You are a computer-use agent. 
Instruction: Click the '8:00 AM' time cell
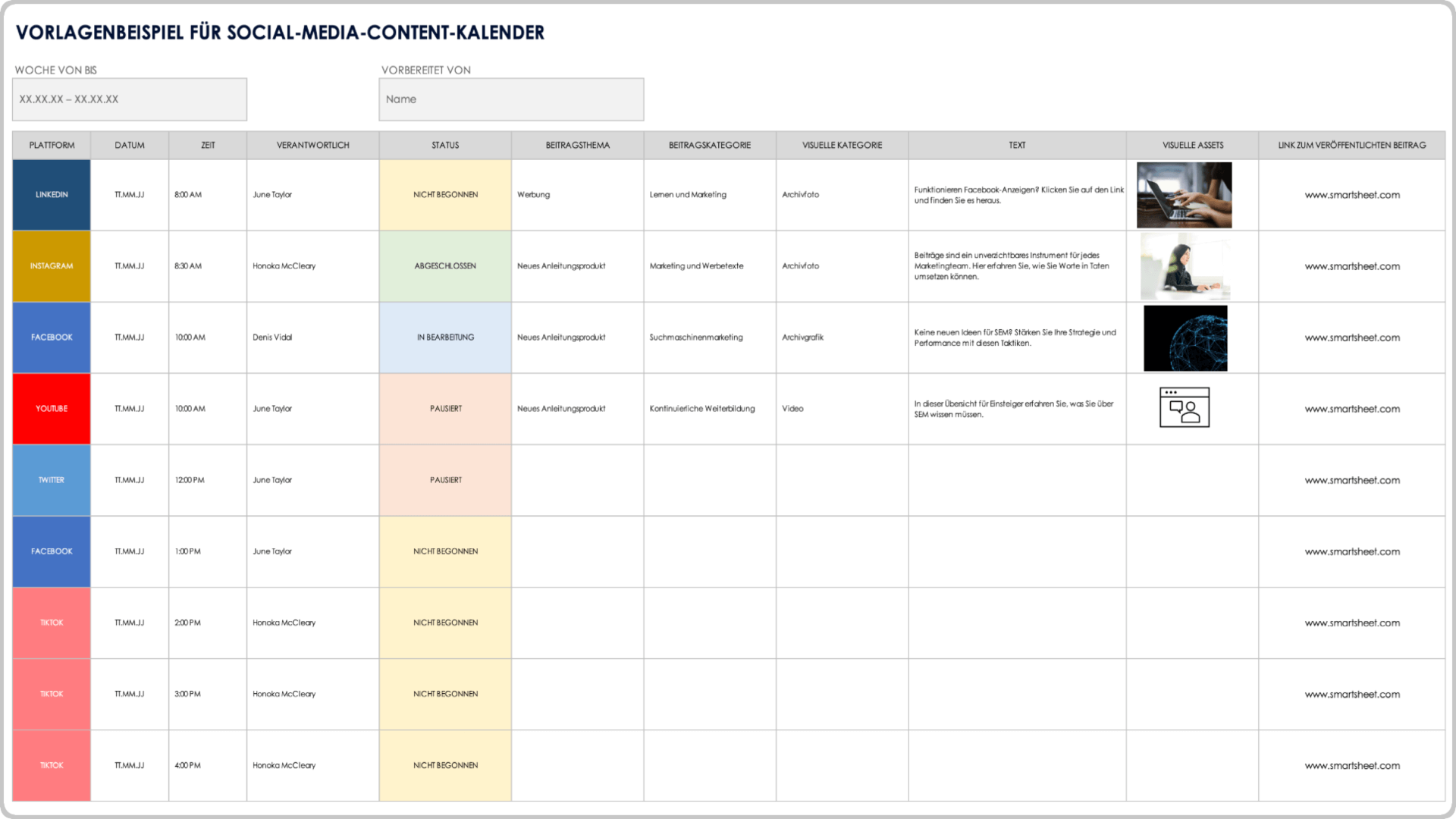pyautogui.click(x=208, y=195)
